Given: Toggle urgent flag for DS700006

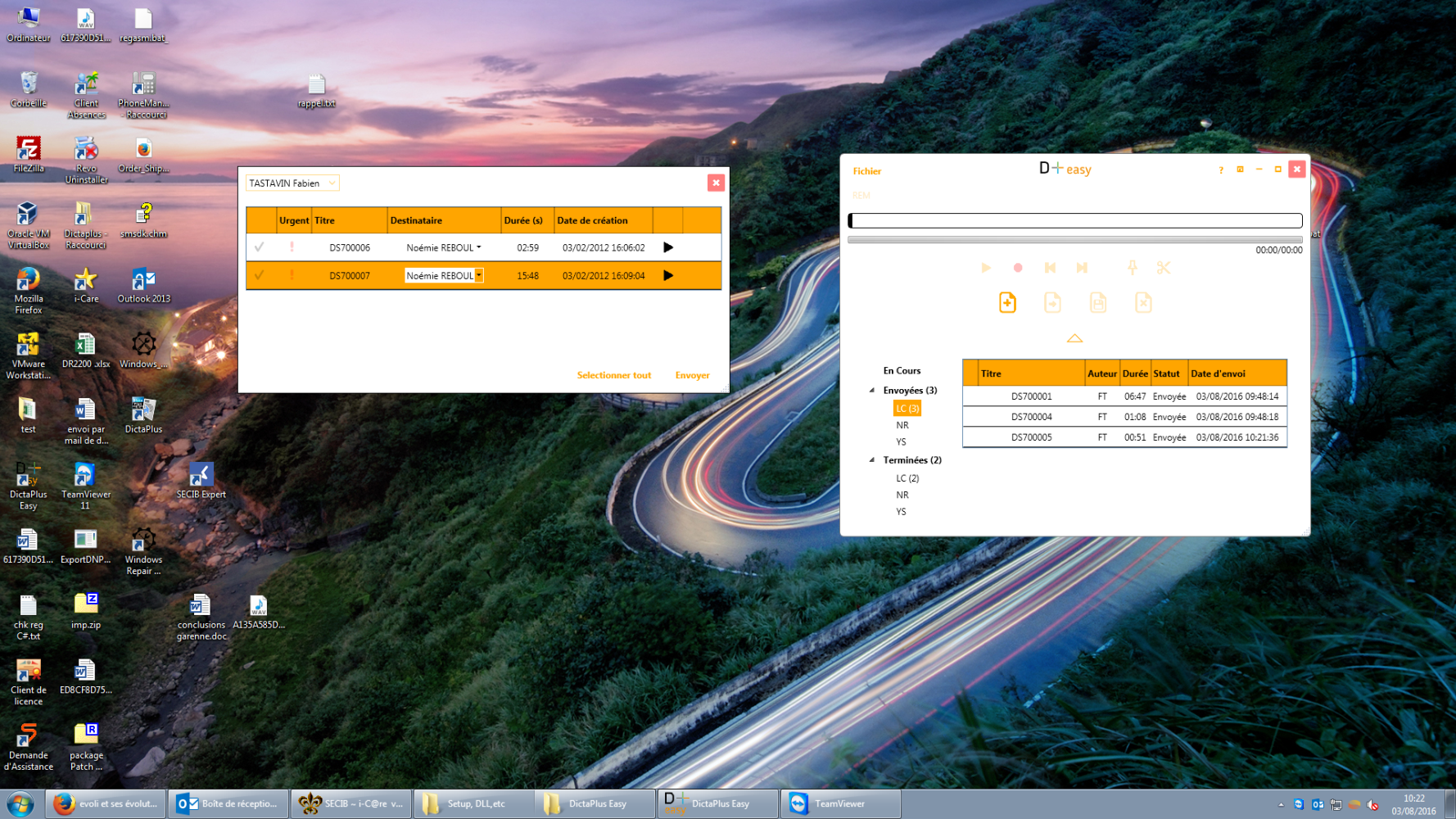Looking at the screenshot, I should pyautogui.click(x=292, y=247).
